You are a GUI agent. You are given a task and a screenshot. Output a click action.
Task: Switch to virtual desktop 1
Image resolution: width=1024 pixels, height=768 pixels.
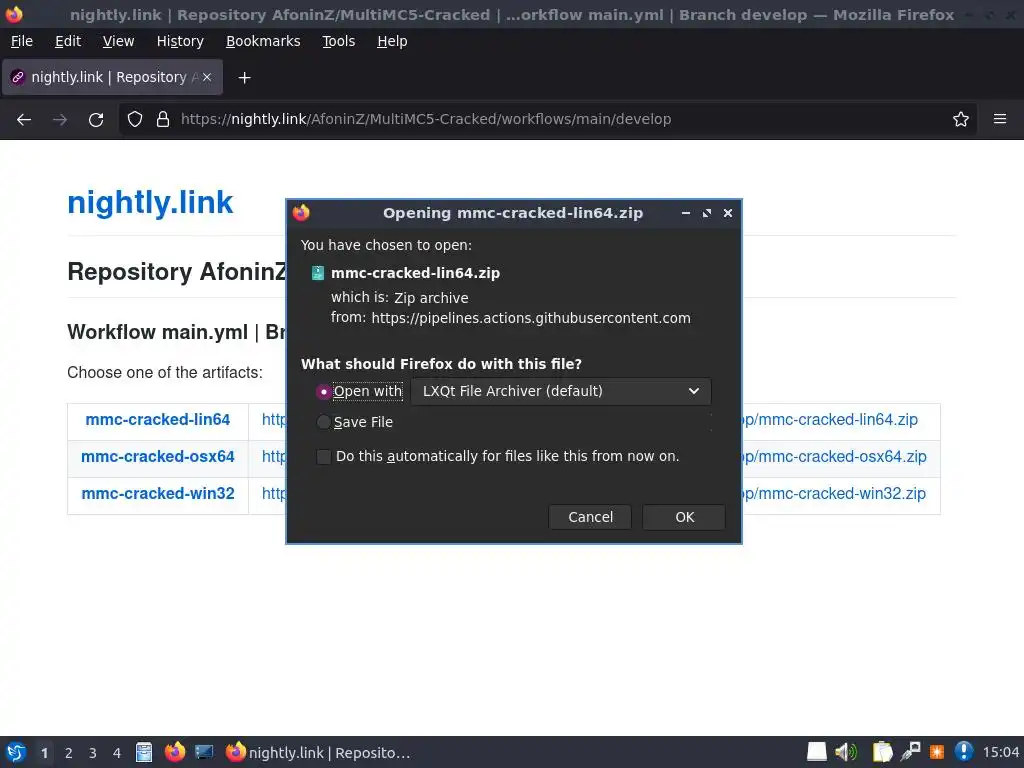44,753
